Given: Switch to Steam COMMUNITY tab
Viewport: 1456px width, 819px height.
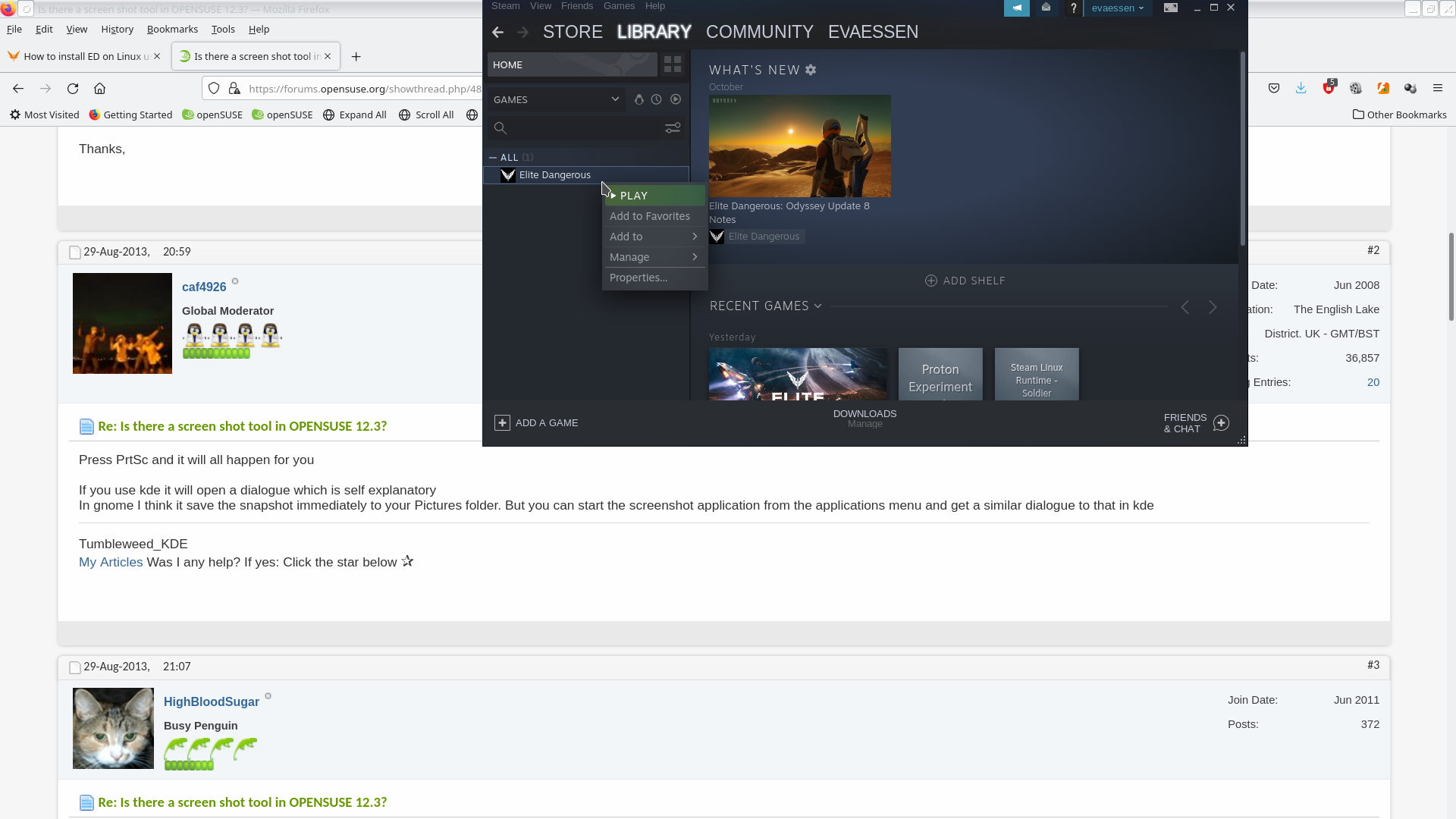Looking at the screenshot, I should click(x=759, y=32).
